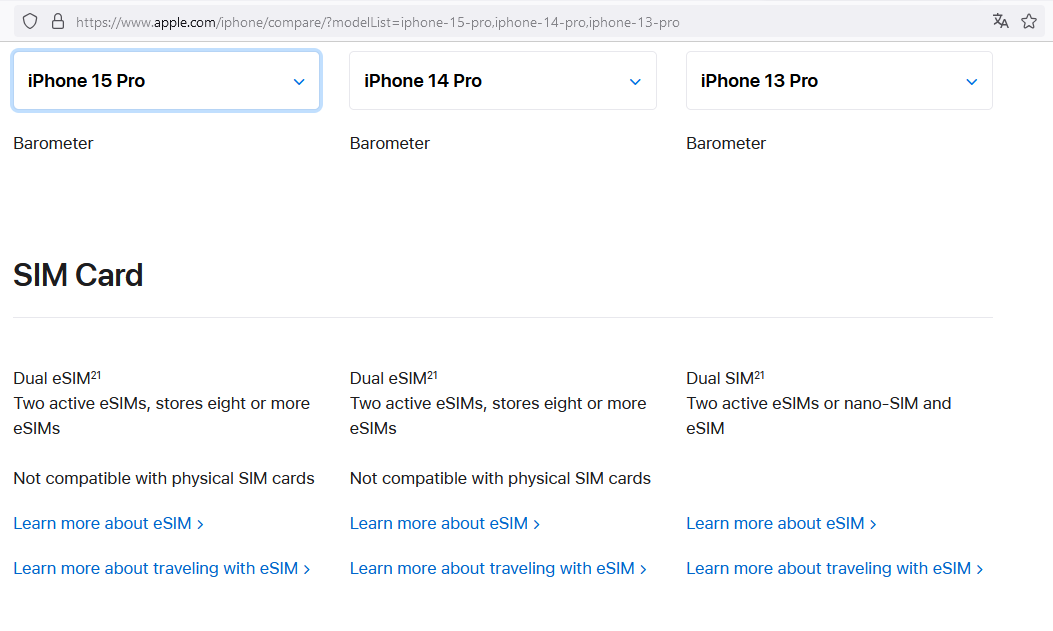The width and height of the screenshot is (1053, 631).
Task: Click the Barometer text under iPhone 13 Pro
Action: [x=726, y=143]
